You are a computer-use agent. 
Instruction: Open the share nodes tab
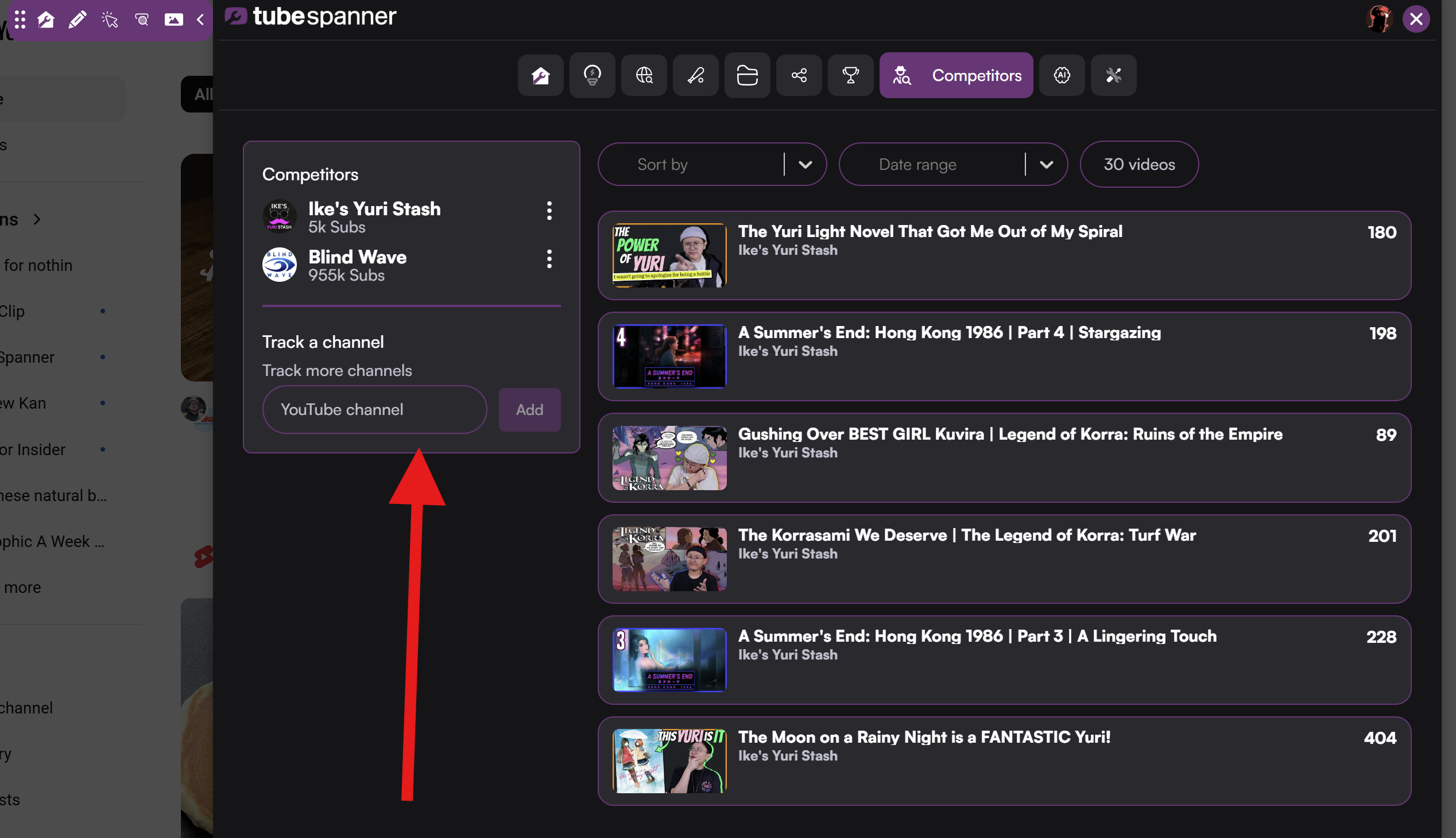799,75
